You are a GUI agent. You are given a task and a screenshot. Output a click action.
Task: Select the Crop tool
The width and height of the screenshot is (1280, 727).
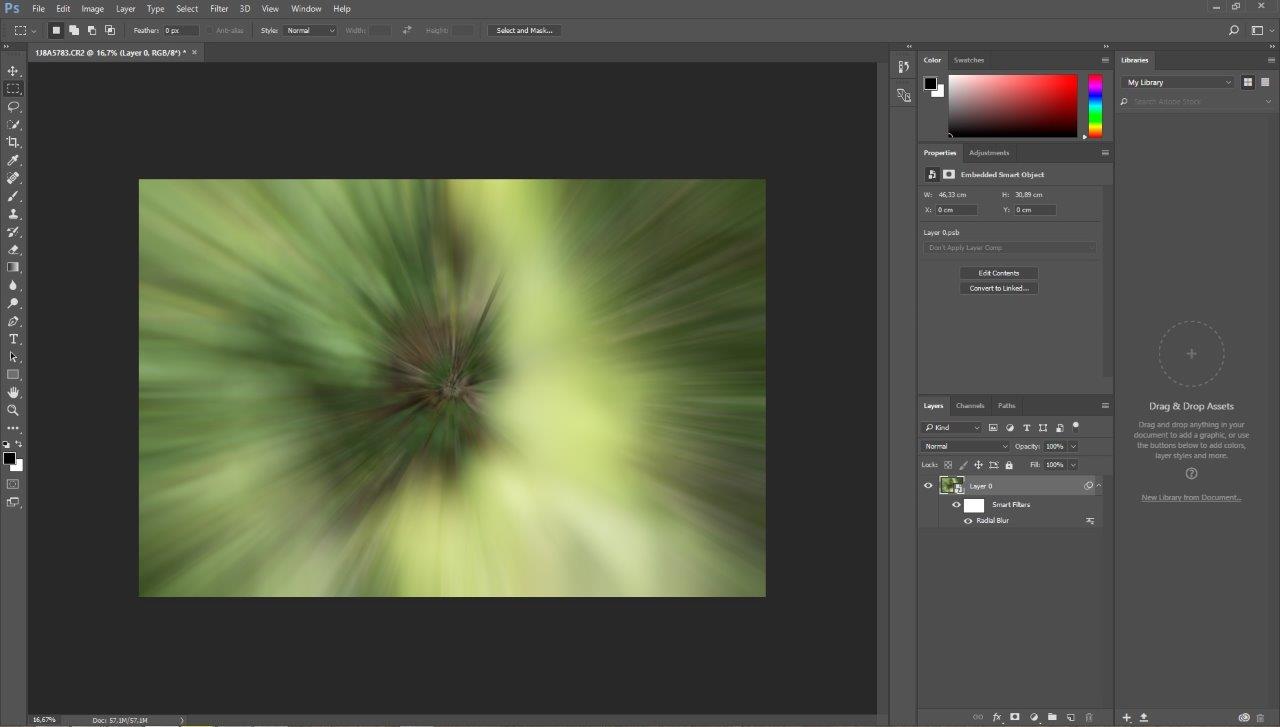tap(13, 142)
